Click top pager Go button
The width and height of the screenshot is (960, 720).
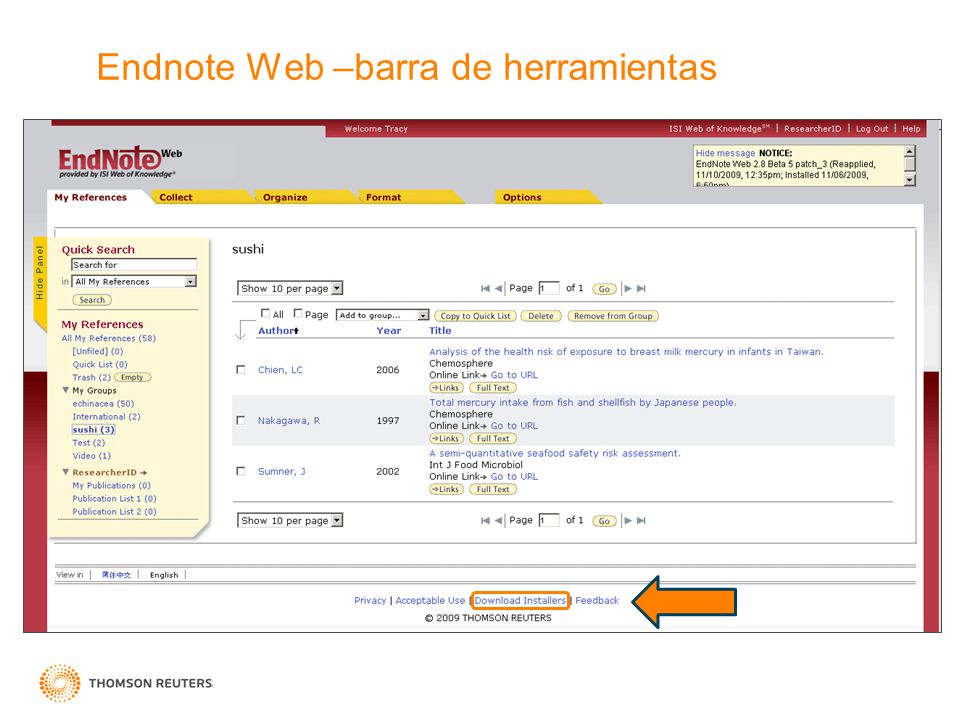coord(604,289)
